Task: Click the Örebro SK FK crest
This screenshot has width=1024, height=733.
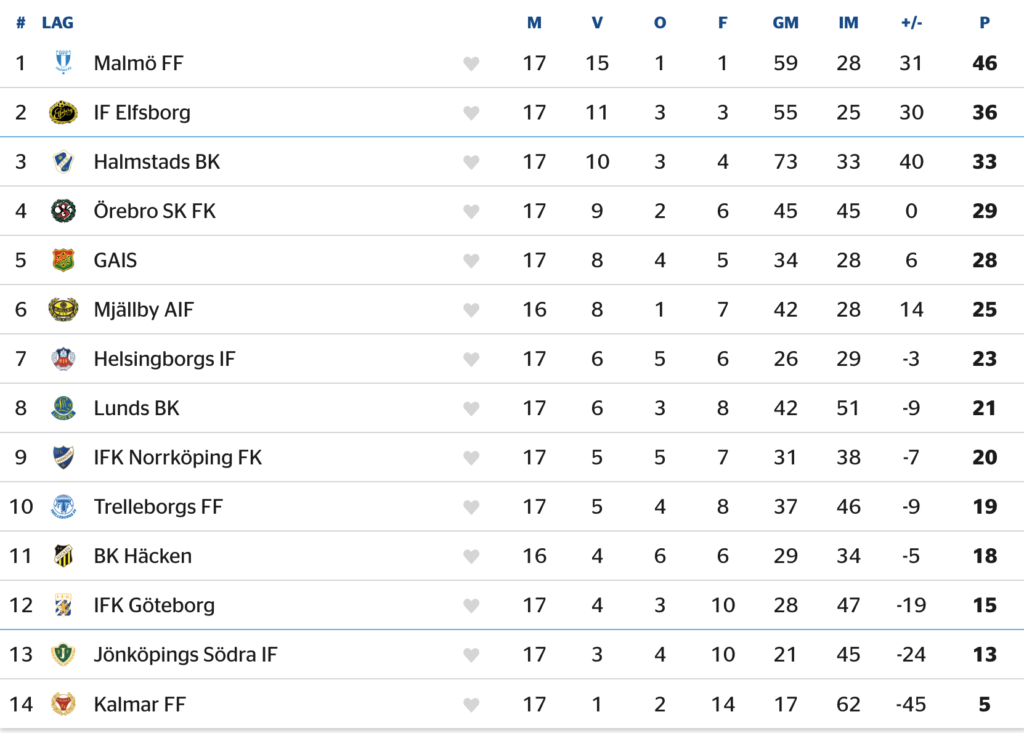Action: pyautogui.click(x=63, y=211)
